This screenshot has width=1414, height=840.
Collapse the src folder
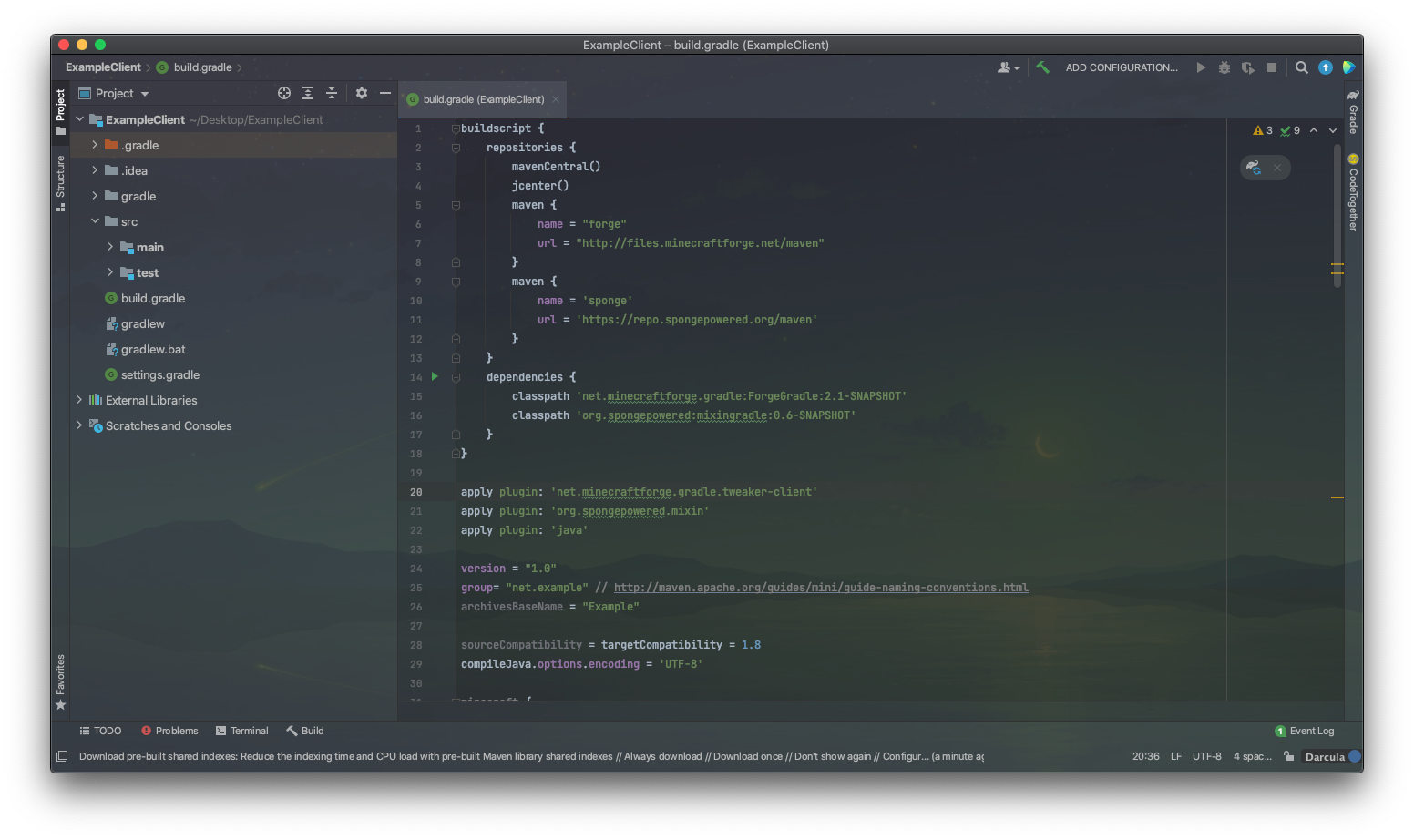click(x=95, y=221)
